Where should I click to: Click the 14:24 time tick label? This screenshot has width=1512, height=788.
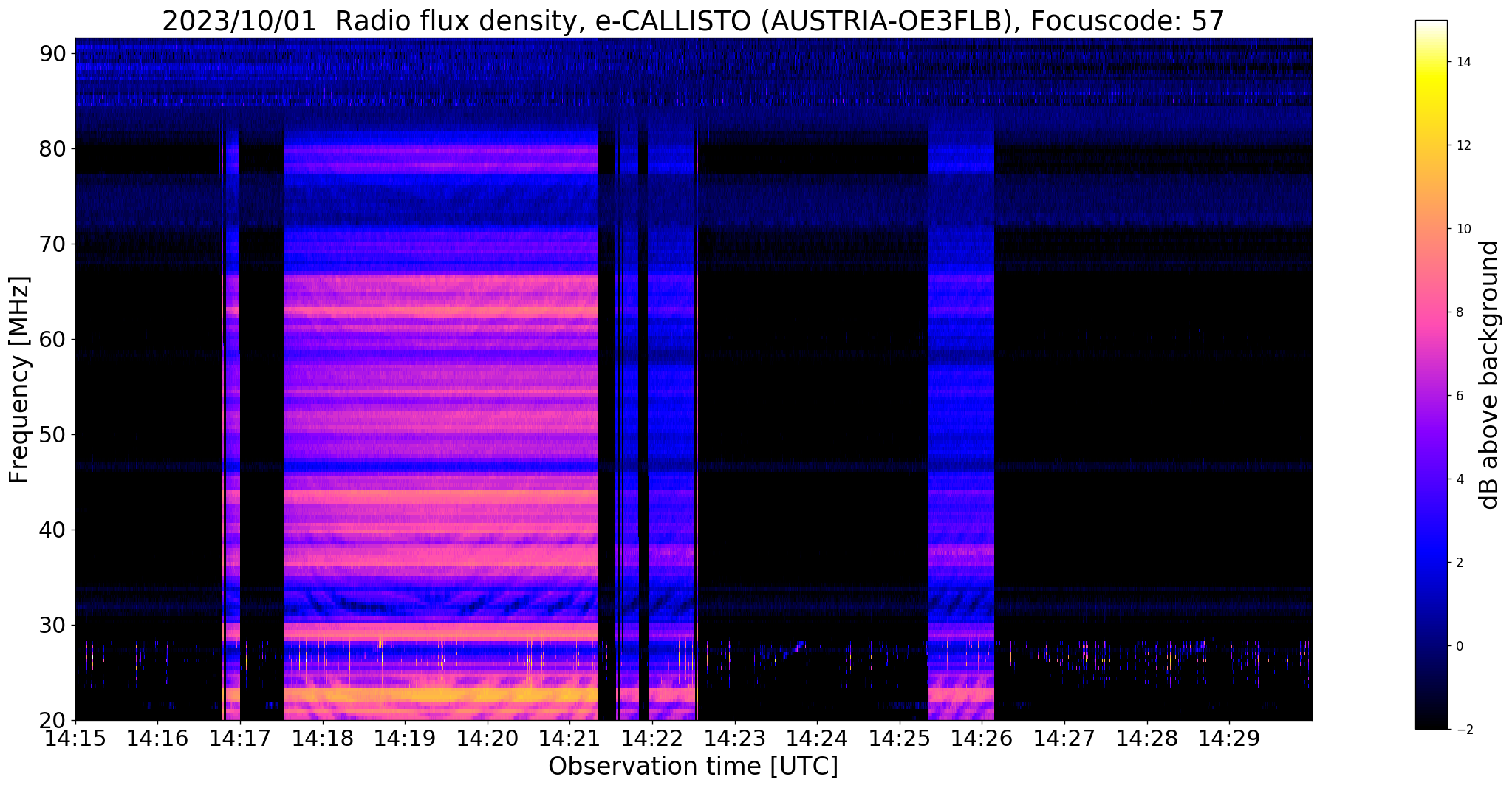tap(817, 738)
